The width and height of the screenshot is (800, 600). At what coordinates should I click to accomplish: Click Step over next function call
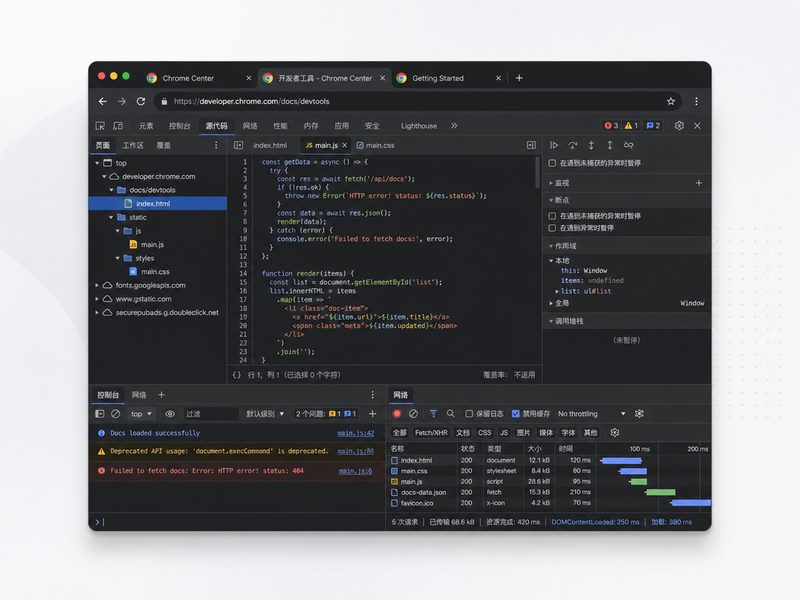point(573,145)
